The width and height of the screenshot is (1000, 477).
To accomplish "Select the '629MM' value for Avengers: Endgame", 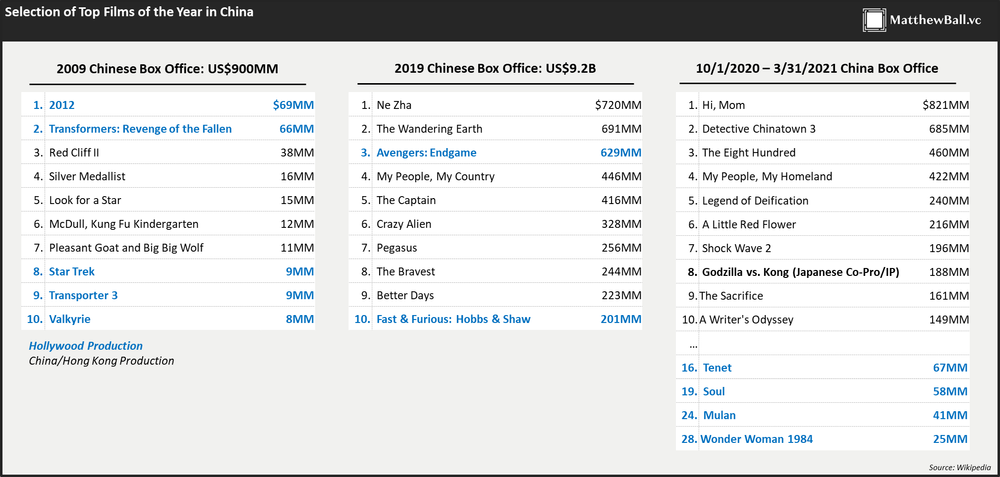I will click(621, 153).
